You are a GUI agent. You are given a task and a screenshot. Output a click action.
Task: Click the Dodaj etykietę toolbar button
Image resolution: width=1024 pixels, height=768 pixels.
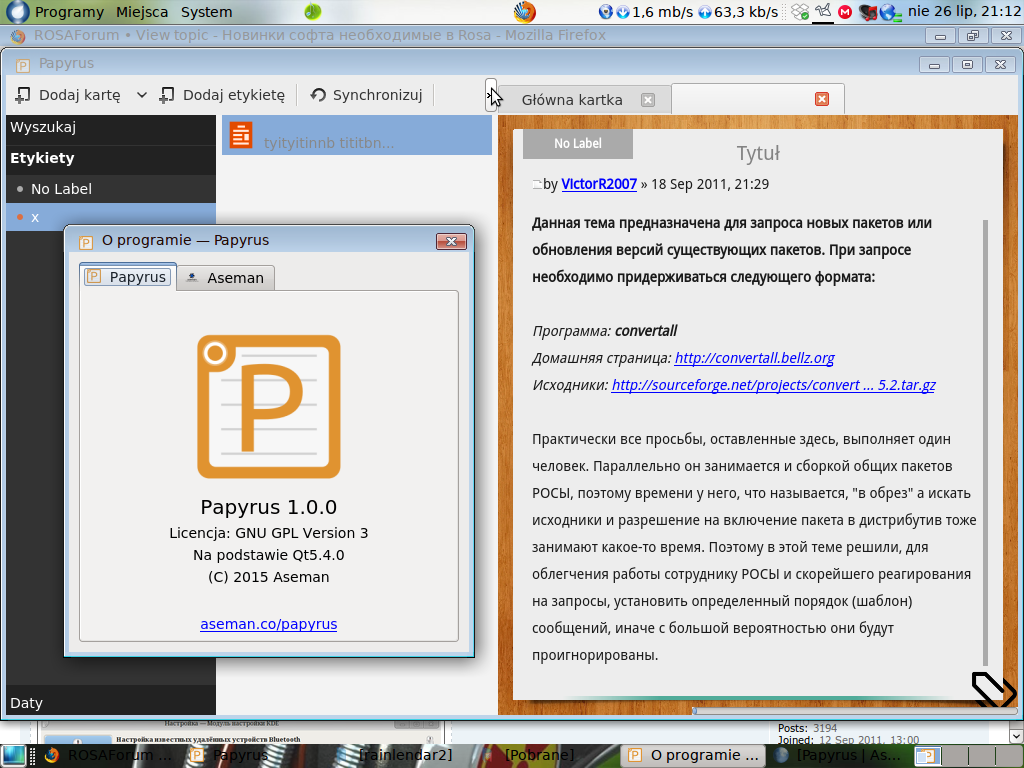coord(222,95)
